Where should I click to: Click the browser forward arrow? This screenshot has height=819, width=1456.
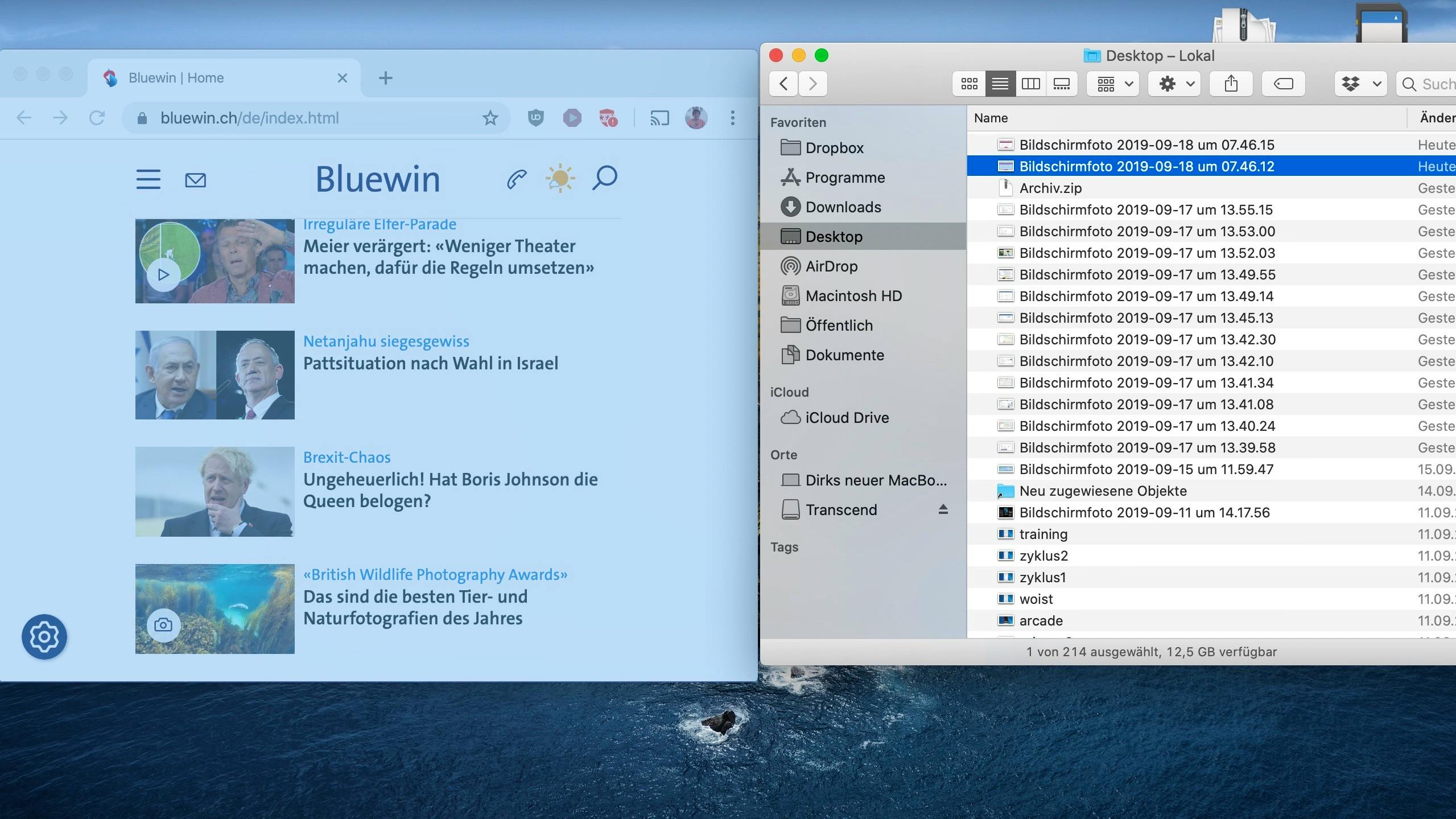click(x=60, y=118)
